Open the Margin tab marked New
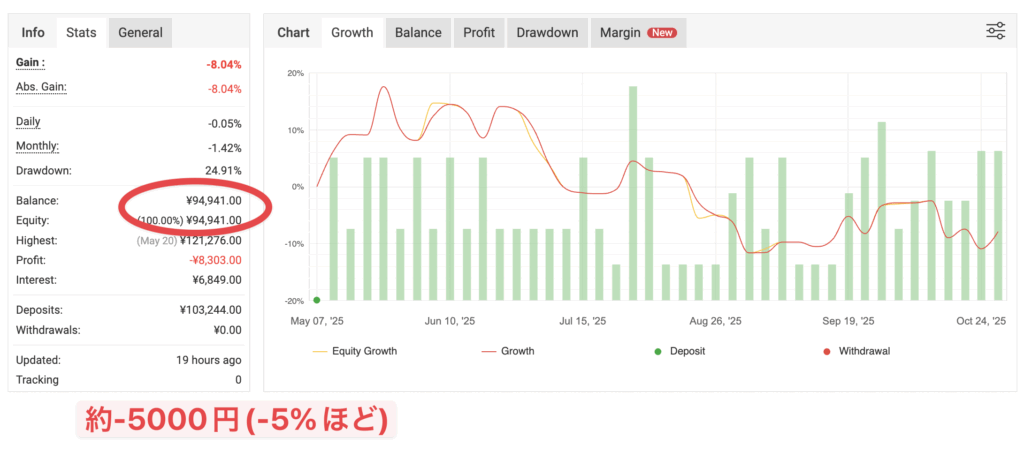This screenshot has height=453, width=1024. (637, 32)
